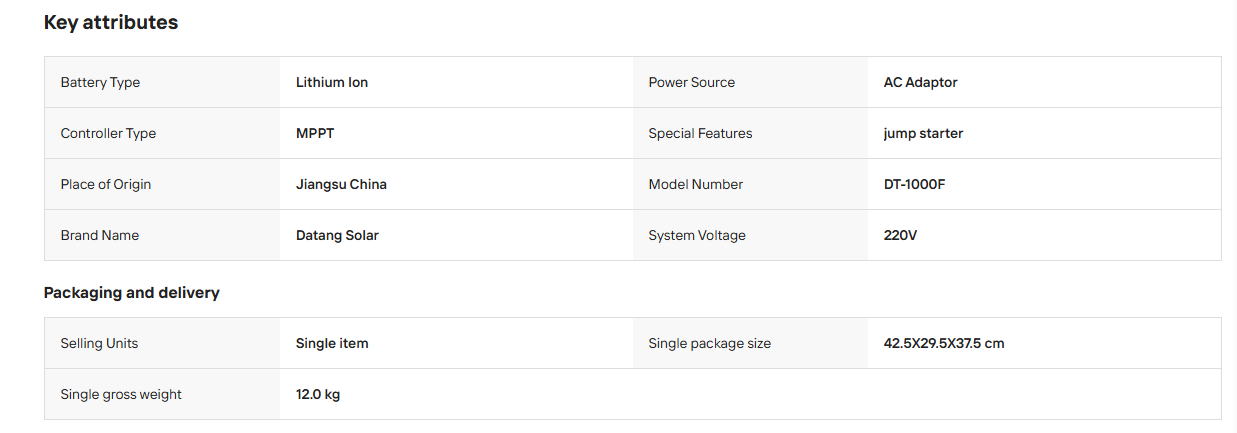The width and height of the screenshot is (1237, 433).
Task: Select the Brand Name label
Action: (x=100, y=235)
